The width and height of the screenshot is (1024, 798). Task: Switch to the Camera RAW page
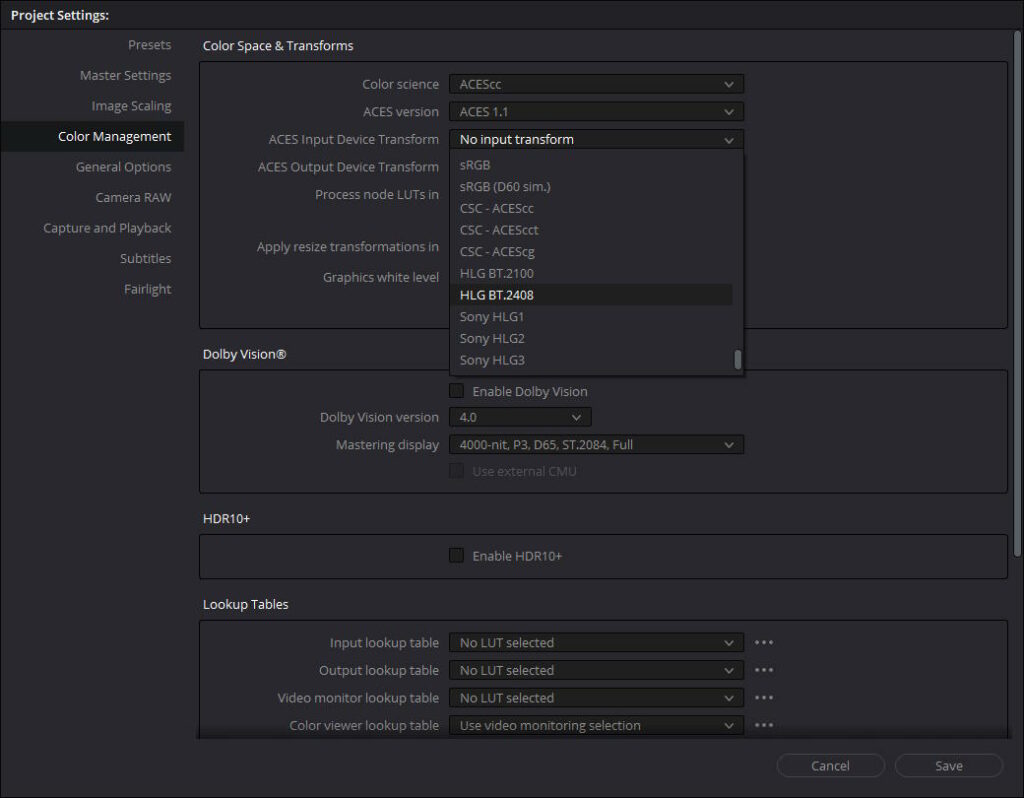[135, 197]
